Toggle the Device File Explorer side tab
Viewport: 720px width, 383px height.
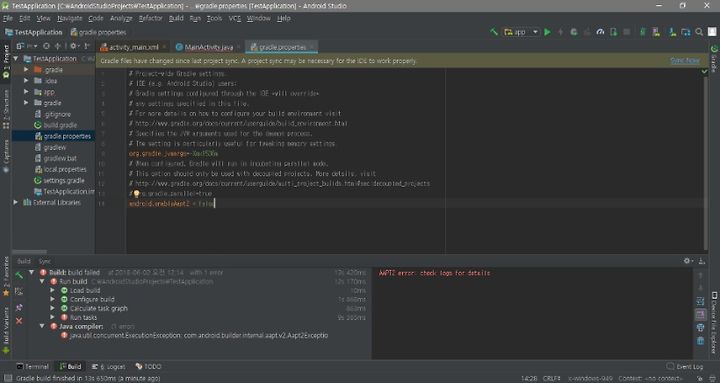(x=714, y=322)
